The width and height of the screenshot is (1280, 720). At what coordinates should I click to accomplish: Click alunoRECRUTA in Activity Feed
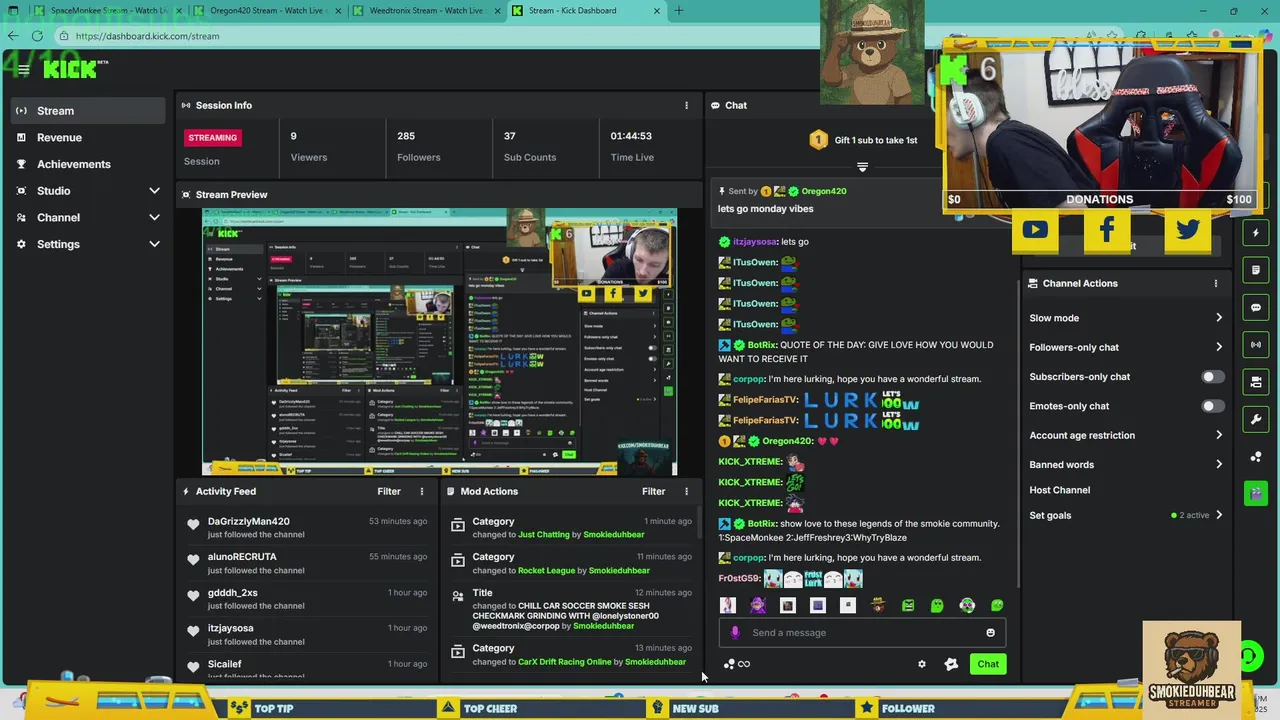(x=242, y=557)
